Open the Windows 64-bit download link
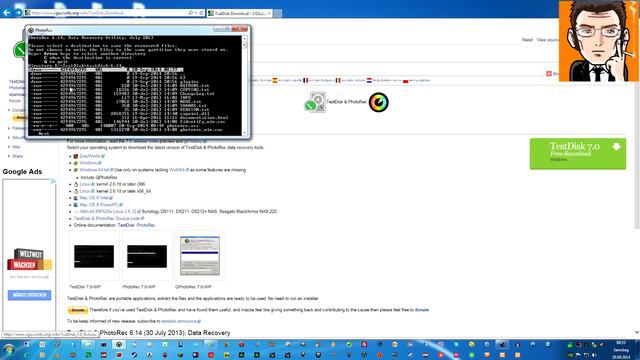640x360 pixels. click(95, 170)
